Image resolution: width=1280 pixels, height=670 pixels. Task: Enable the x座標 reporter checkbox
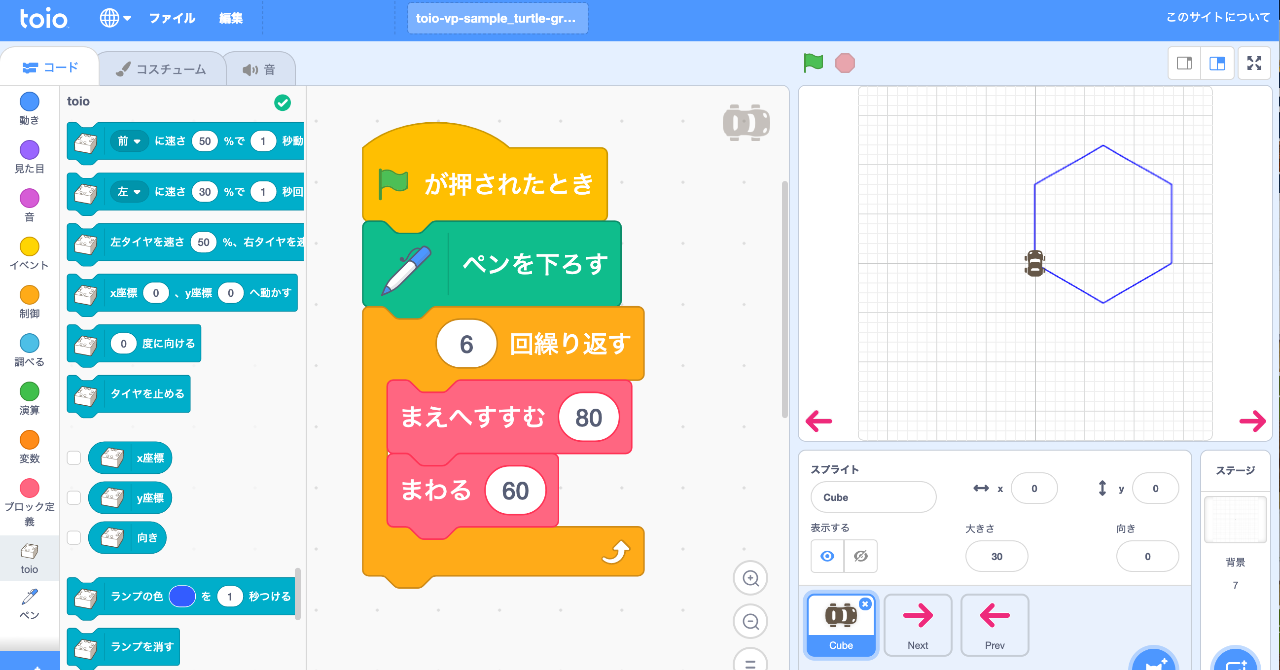pos(74,458)
